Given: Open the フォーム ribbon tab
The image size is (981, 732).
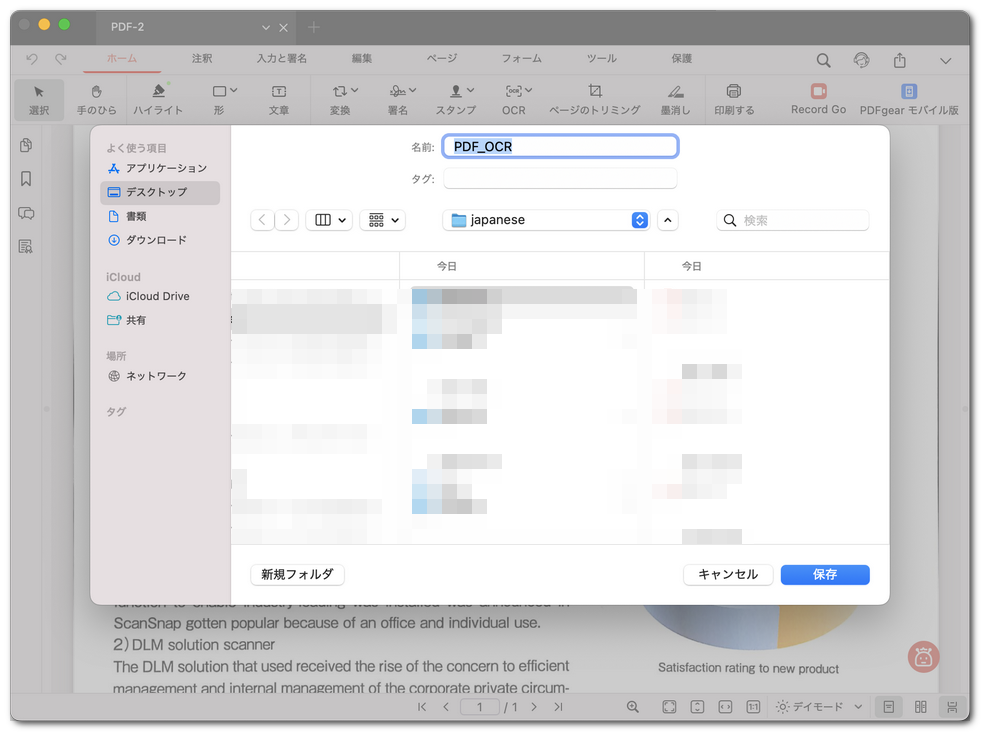Looking at the screenshot, I should 521,58.
